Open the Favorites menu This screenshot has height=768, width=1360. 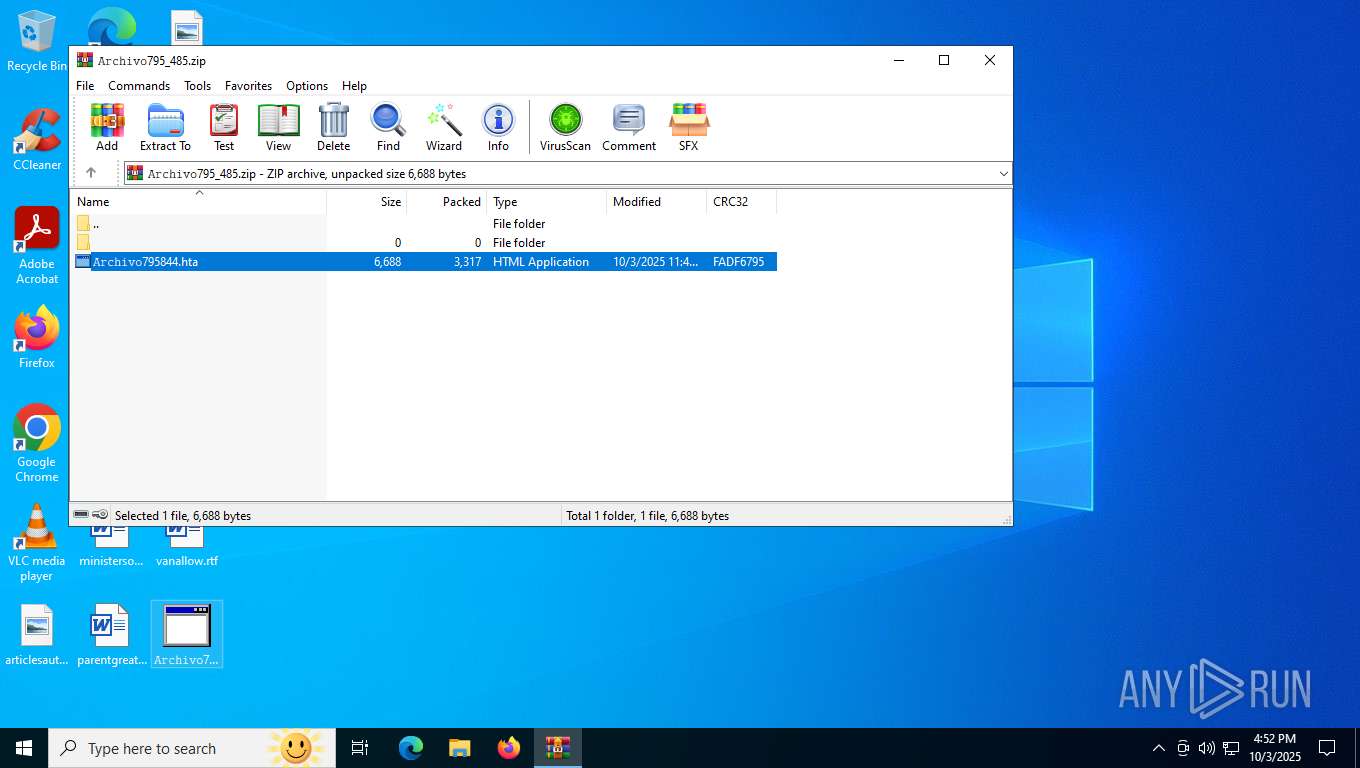click(248, 86)
